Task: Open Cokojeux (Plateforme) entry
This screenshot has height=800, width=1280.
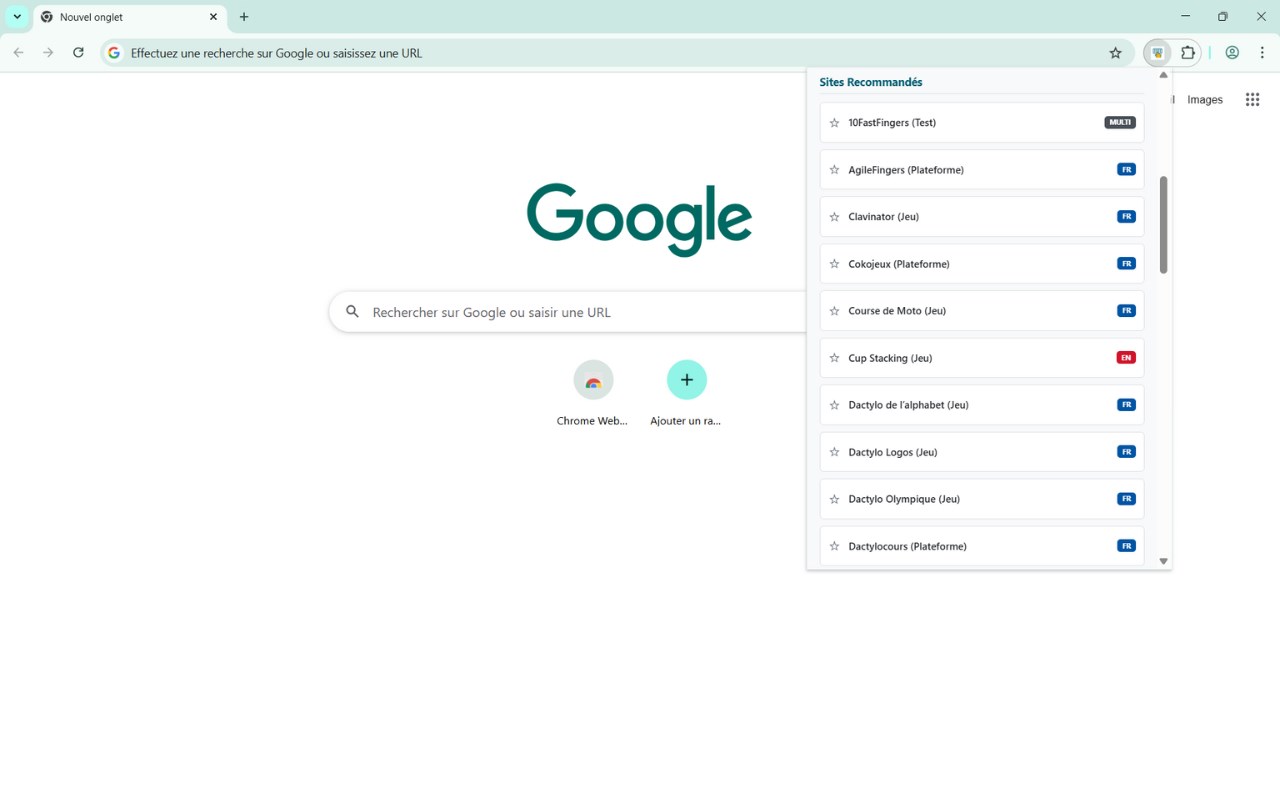Action: tap(981, 264)
